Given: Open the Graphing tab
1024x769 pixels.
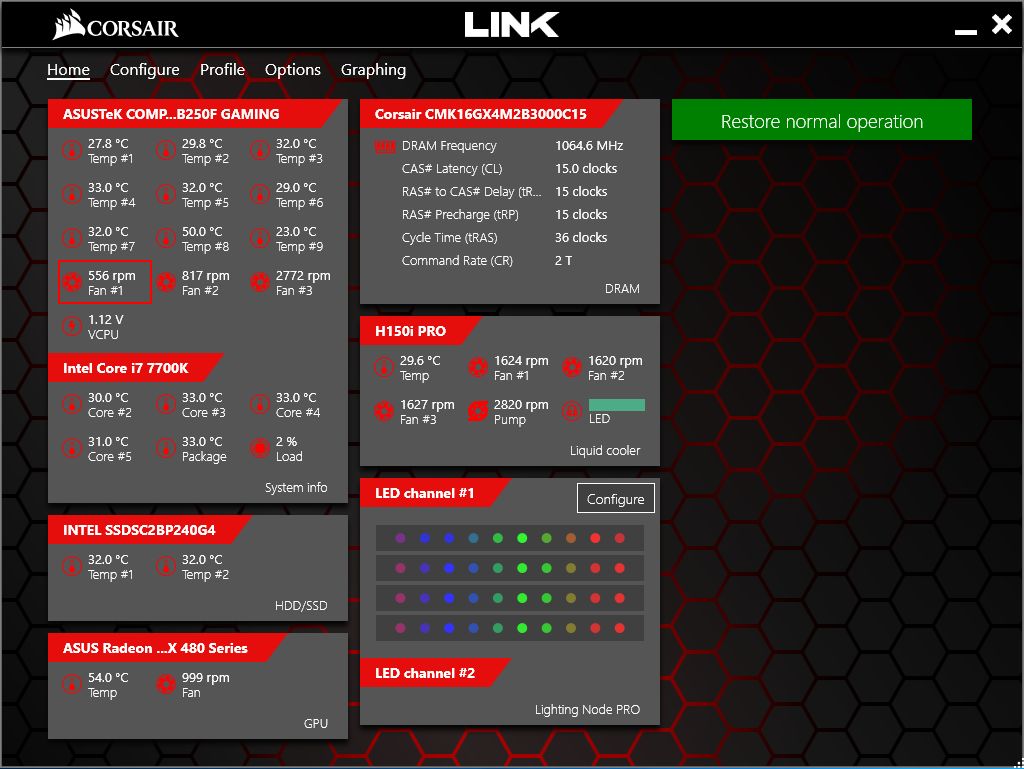Looking at the screenshot, I should click(374, 69).
